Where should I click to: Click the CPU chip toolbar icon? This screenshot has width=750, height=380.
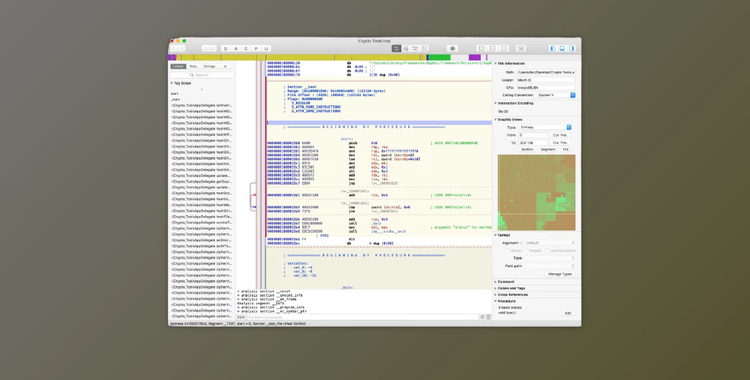pyautogui.click(x=452, y=48)
